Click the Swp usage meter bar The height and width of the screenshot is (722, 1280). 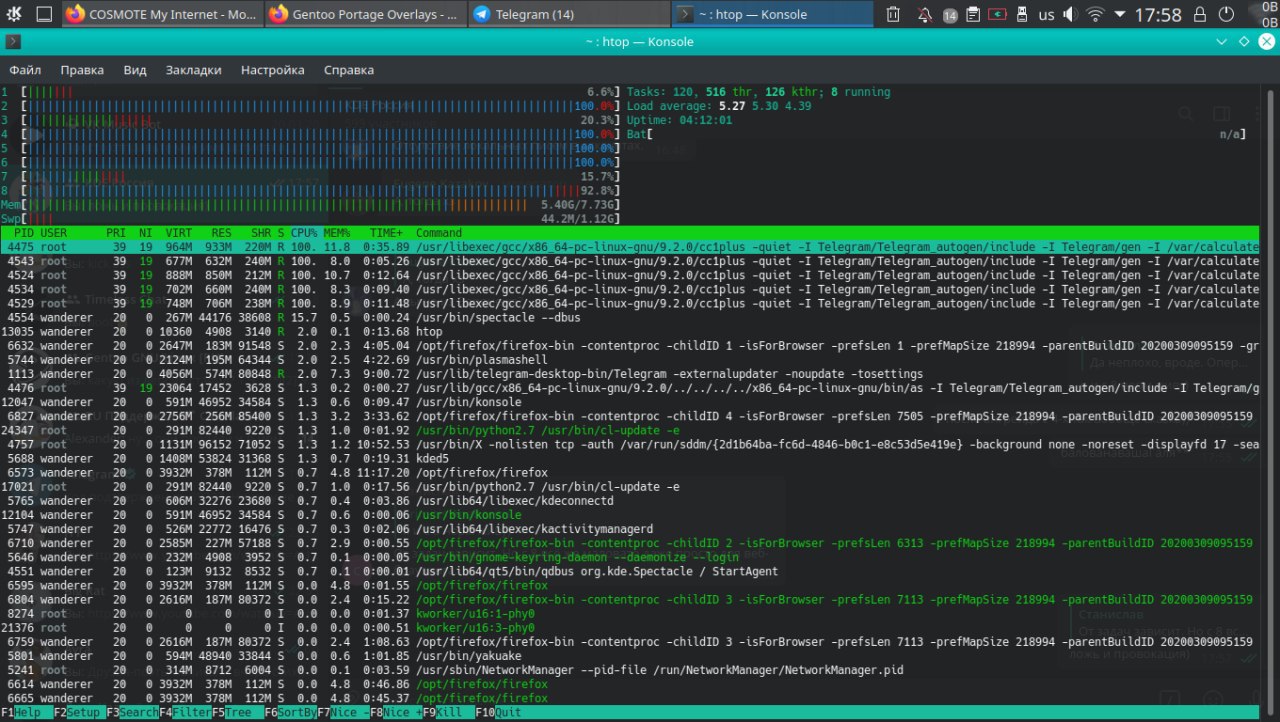[310, 219]
